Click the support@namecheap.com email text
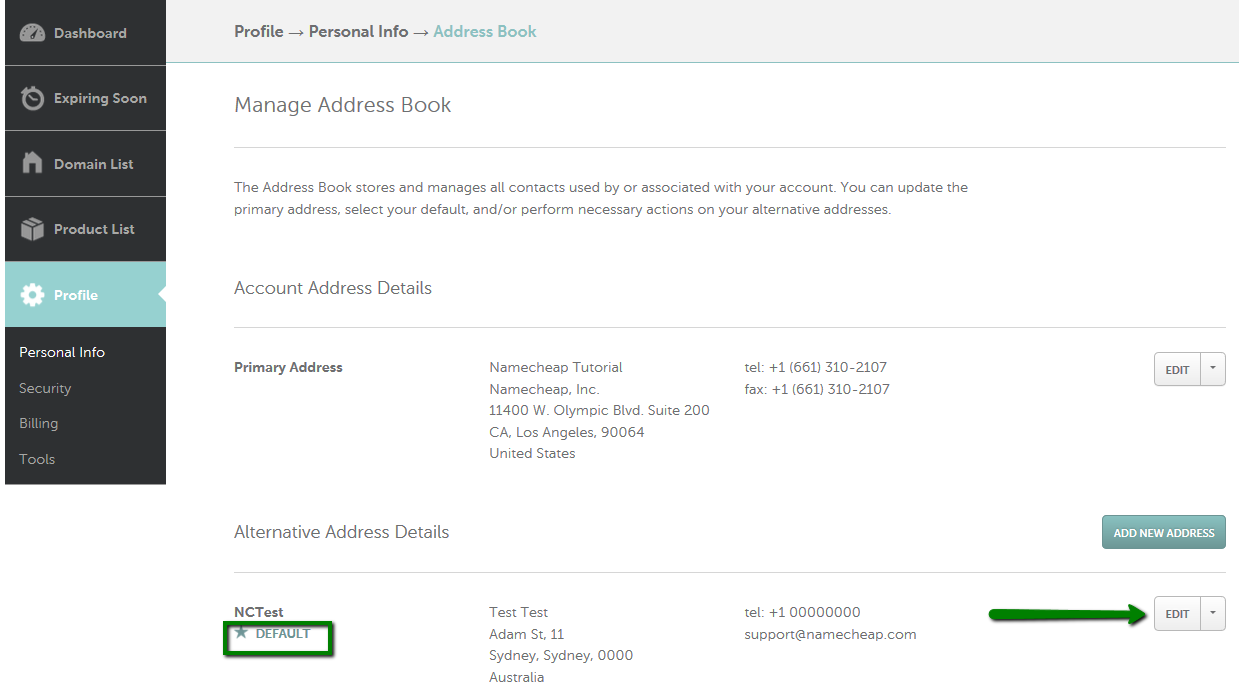The height and width of the screenshot is (692, 1239). click(830, 634)
